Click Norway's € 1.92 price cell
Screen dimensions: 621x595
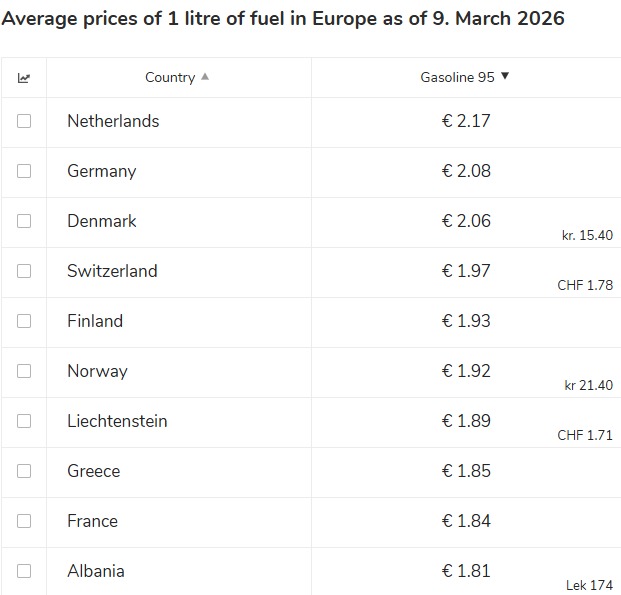click(x=466, y=371)
